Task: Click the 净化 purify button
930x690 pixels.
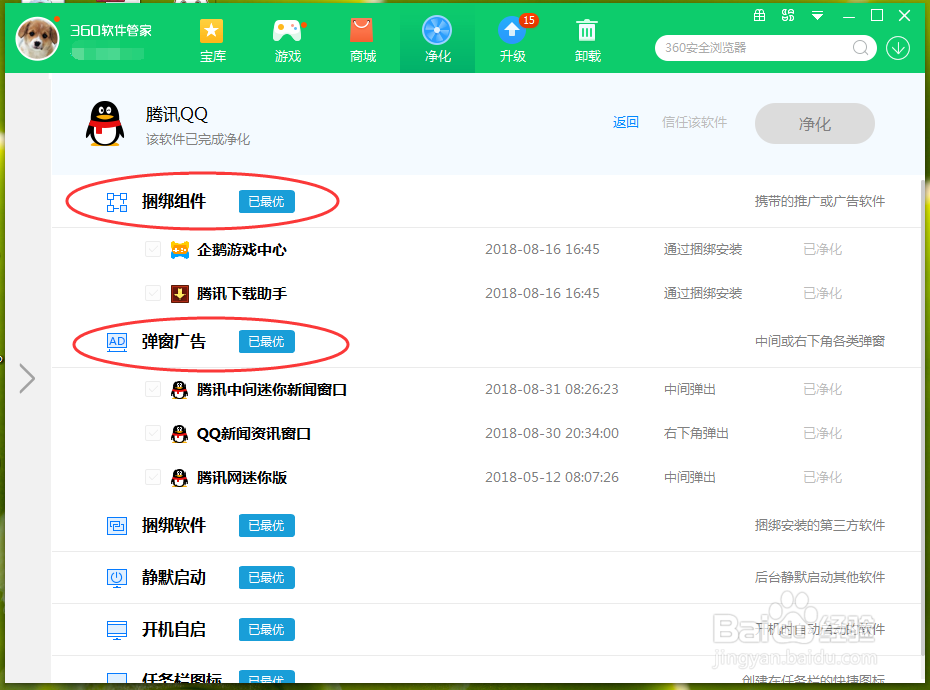Action: [814, 123]
